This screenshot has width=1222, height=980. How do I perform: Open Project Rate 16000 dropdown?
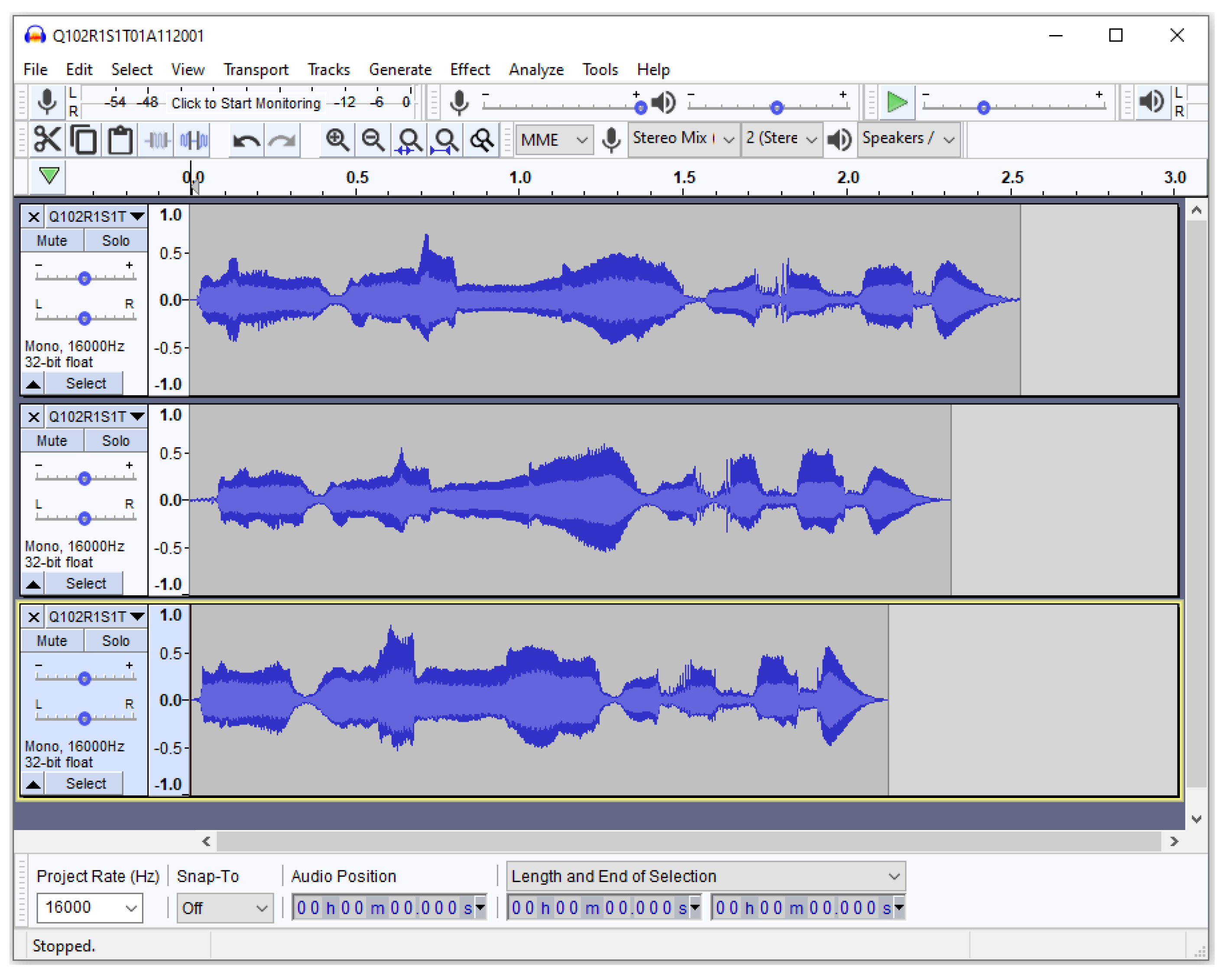click(x=130, y=909)
